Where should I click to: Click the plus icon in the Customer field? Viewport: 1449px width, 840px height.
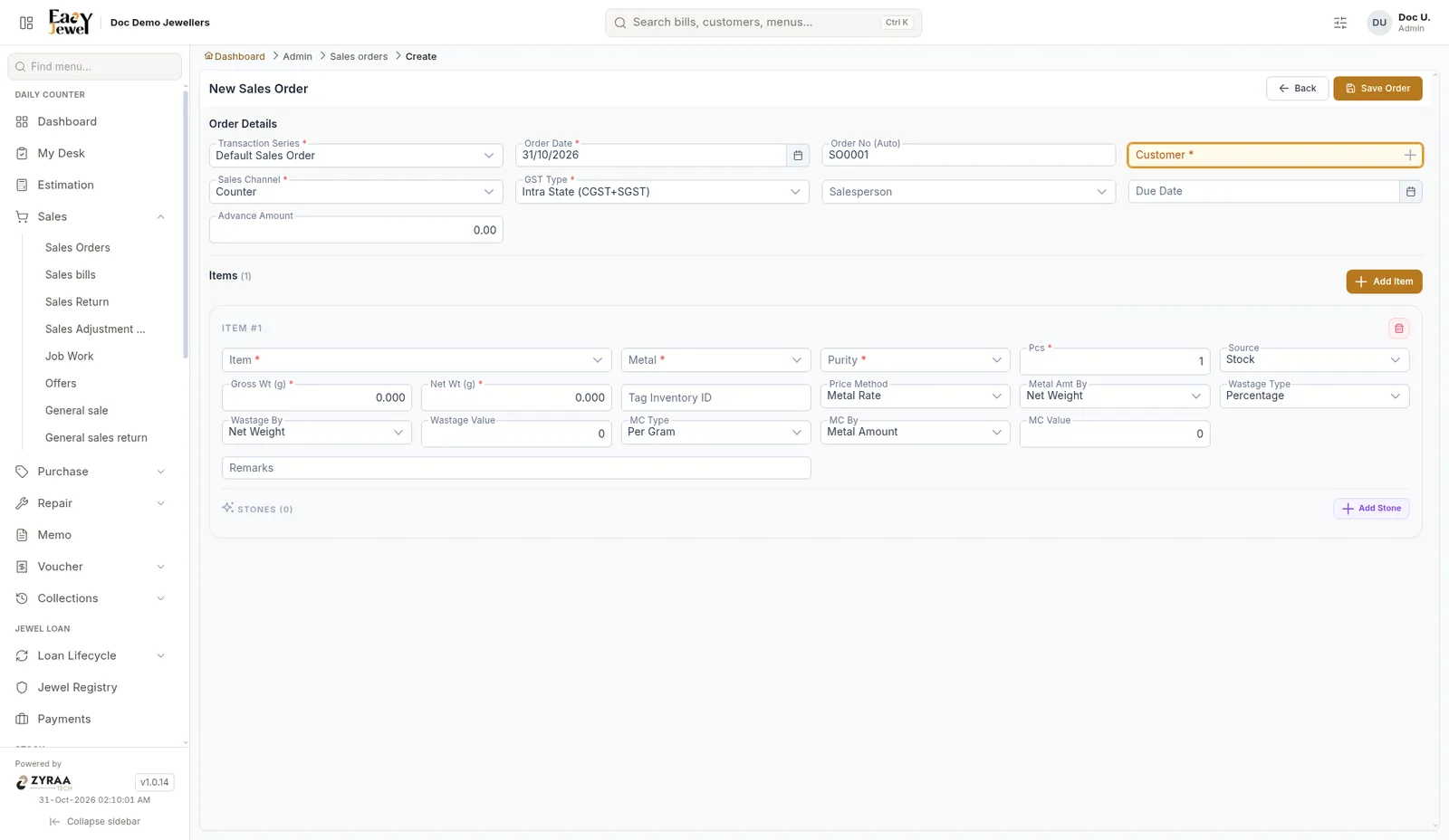pyautogui.click(x=1410, y=156)
